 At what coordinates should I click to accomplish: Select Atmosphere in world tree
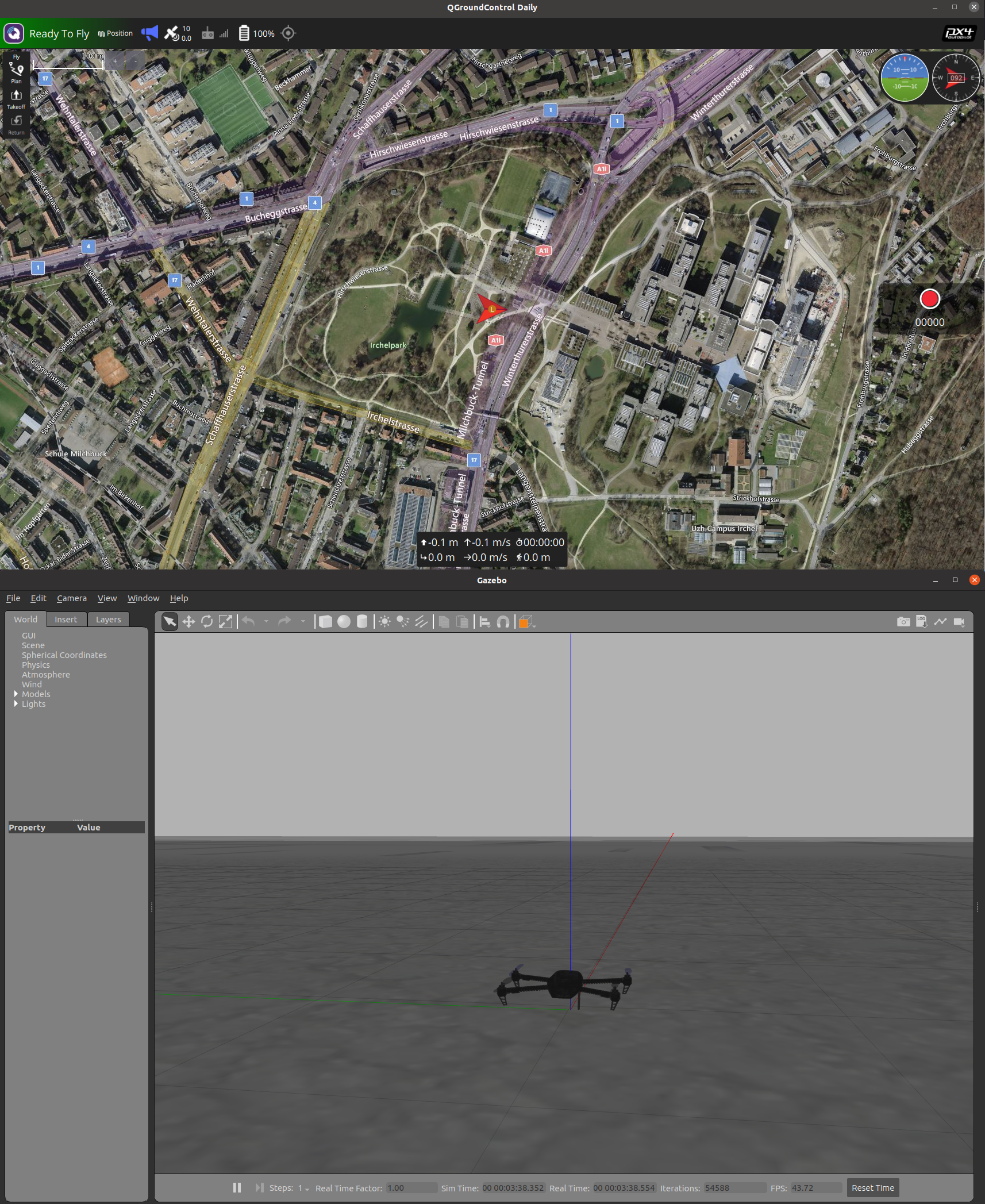(45, 674)
